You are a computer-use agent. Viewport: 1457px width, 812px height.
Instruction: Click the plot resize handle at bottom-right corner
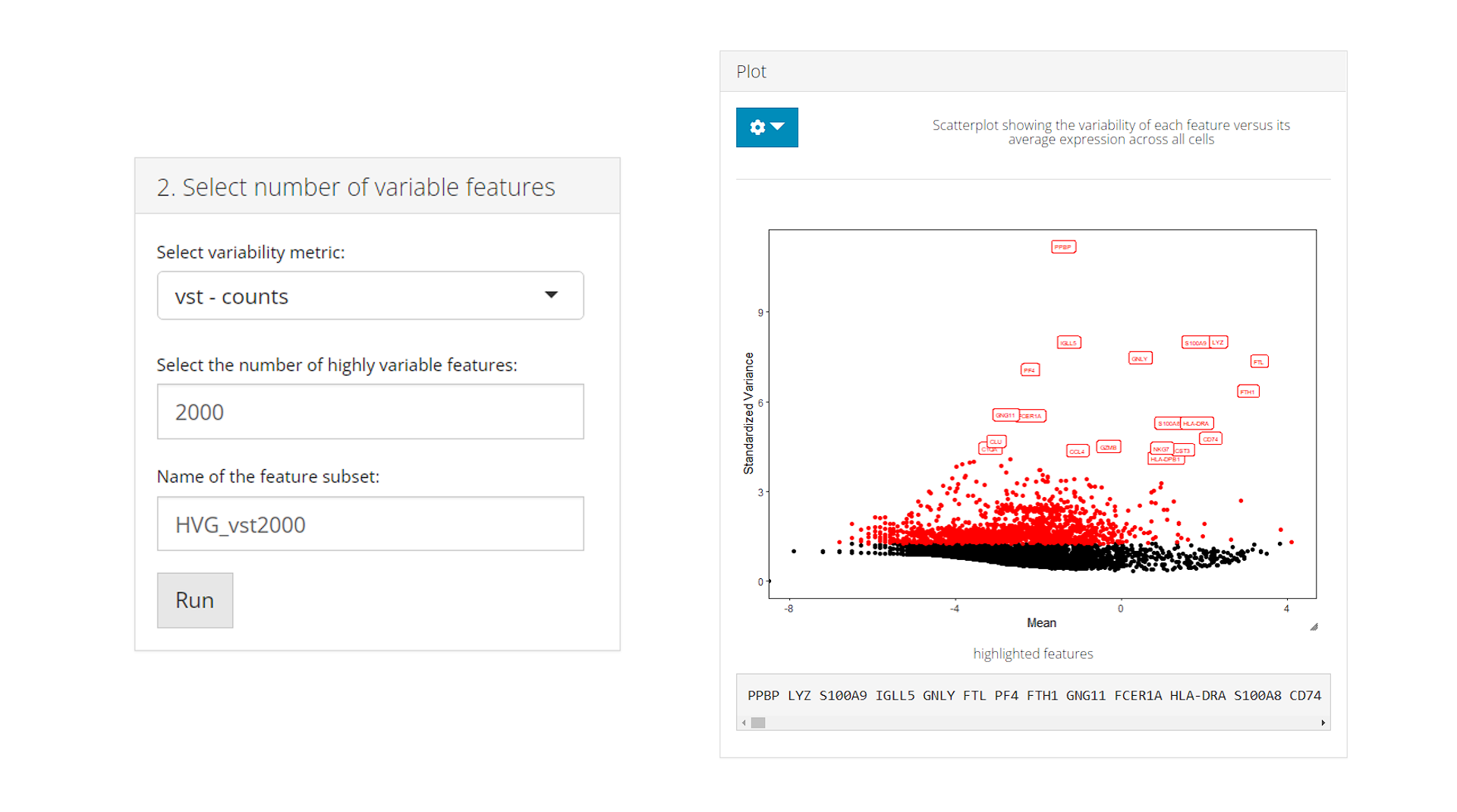coord(1314,627)
